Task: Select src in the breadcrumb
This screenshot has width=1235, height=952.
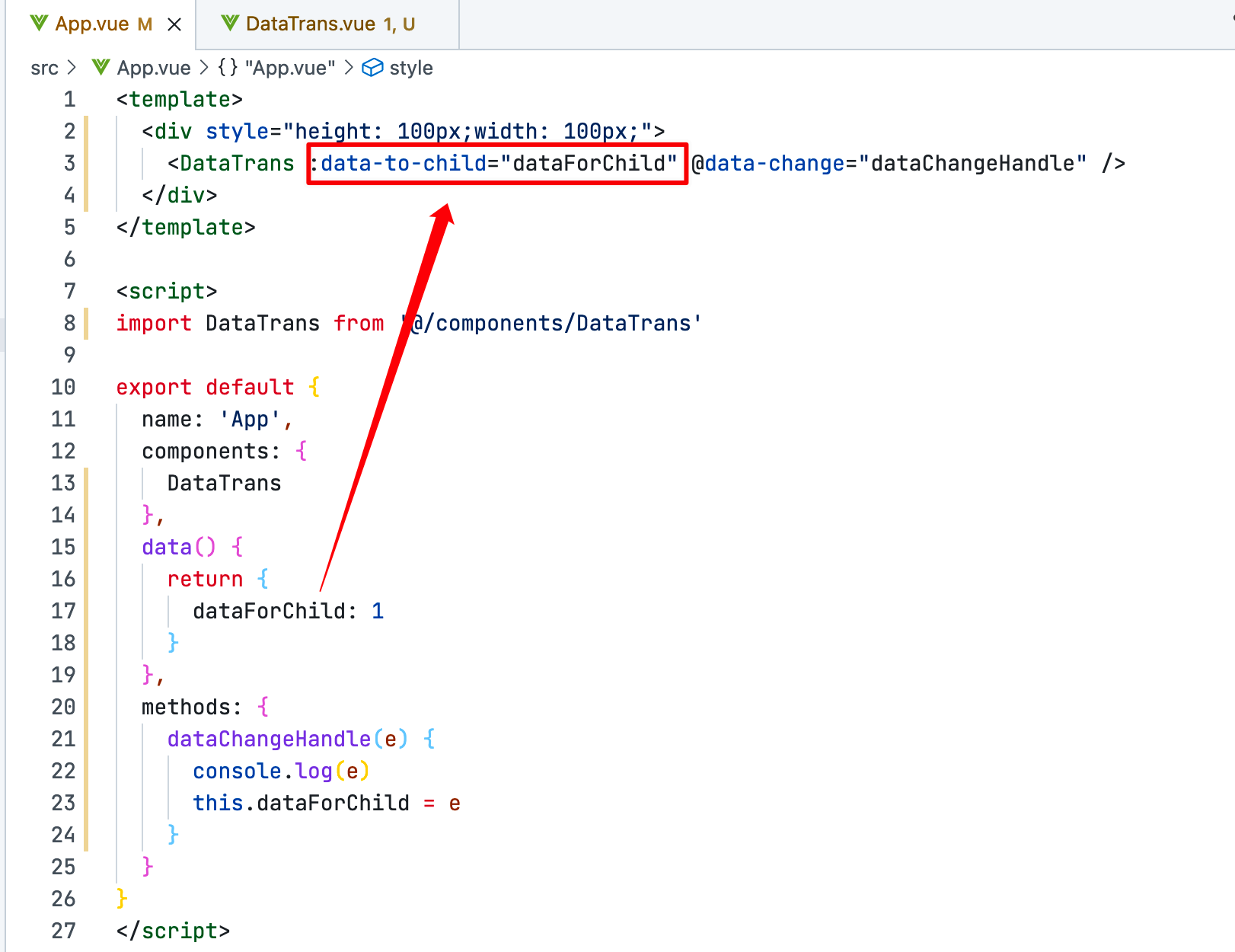Action: coord(44,68)
